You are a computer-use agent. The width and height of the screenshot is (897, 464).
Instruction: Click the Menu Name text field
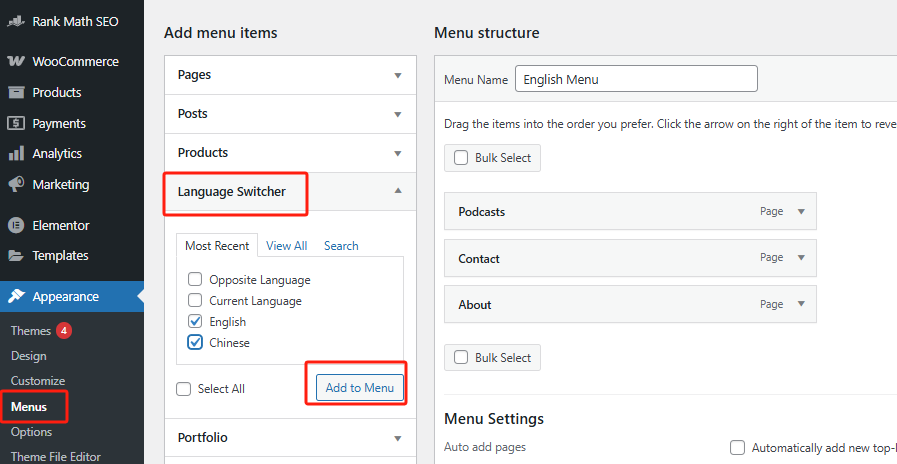point(636,79)
